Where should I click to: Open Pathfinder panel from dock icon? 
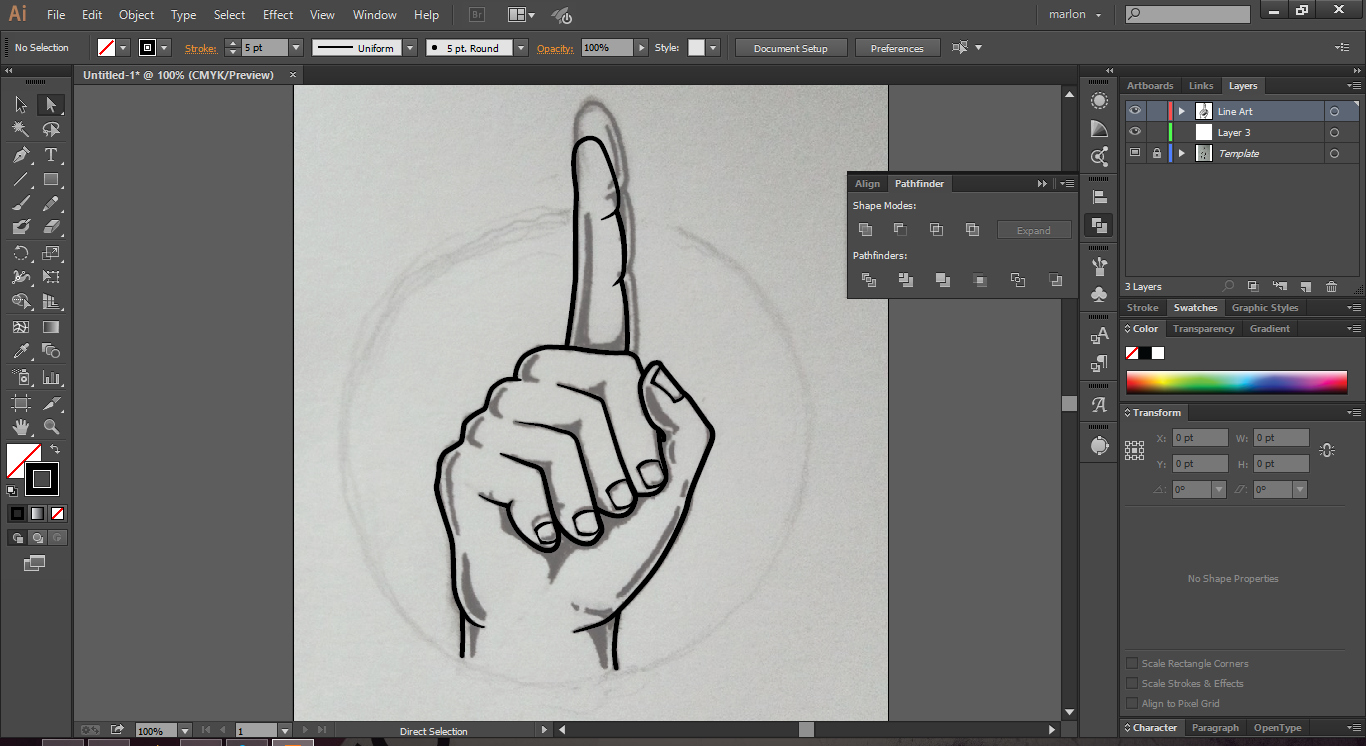[x=1099, y=226]
